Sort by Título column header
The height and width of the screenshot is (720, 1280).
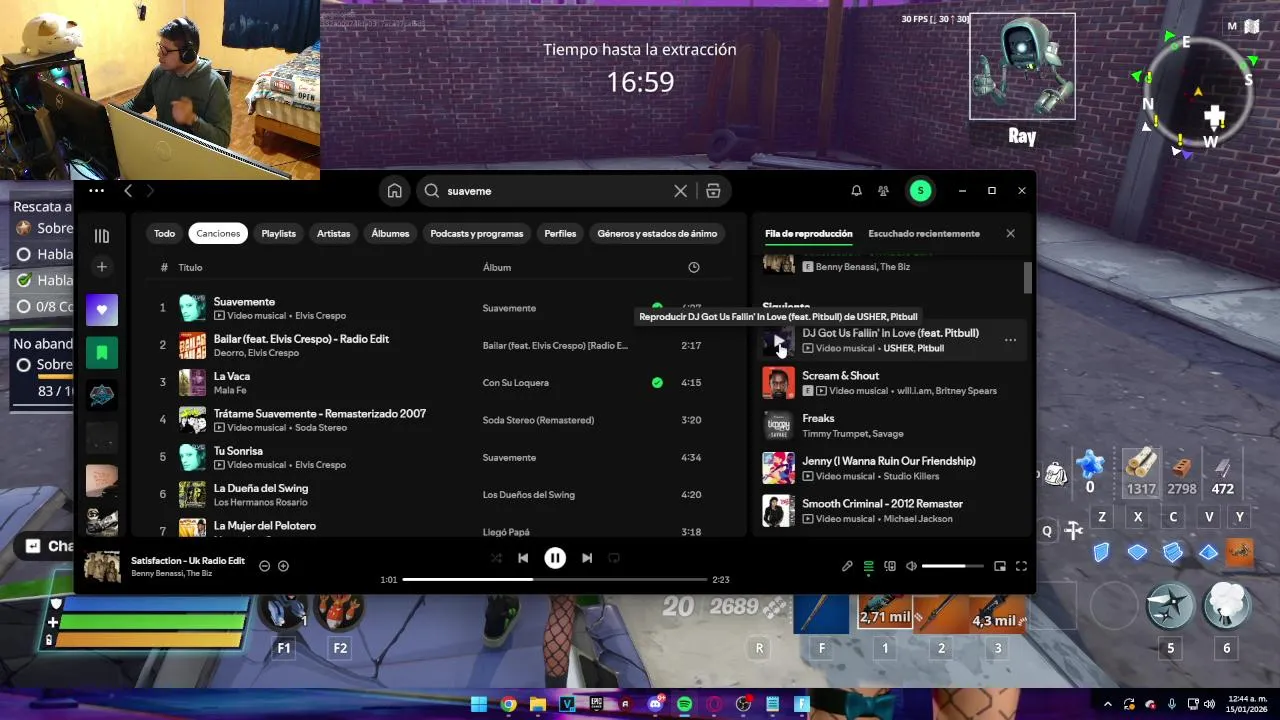tap(190, 267)
